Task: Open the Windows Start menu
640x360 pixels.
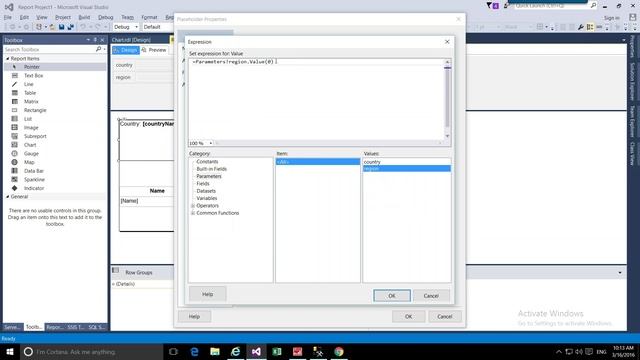Action: pyautogui.click(x=10, y=351)
